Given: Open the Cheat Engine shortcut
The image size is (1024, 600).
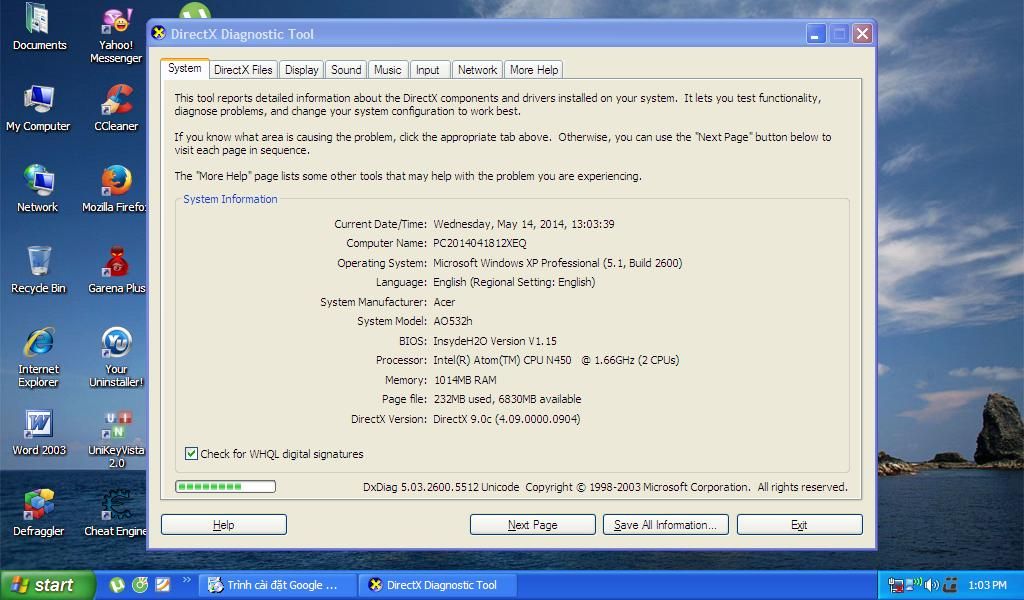Looking at the screenshot, I should pos(116,507).
